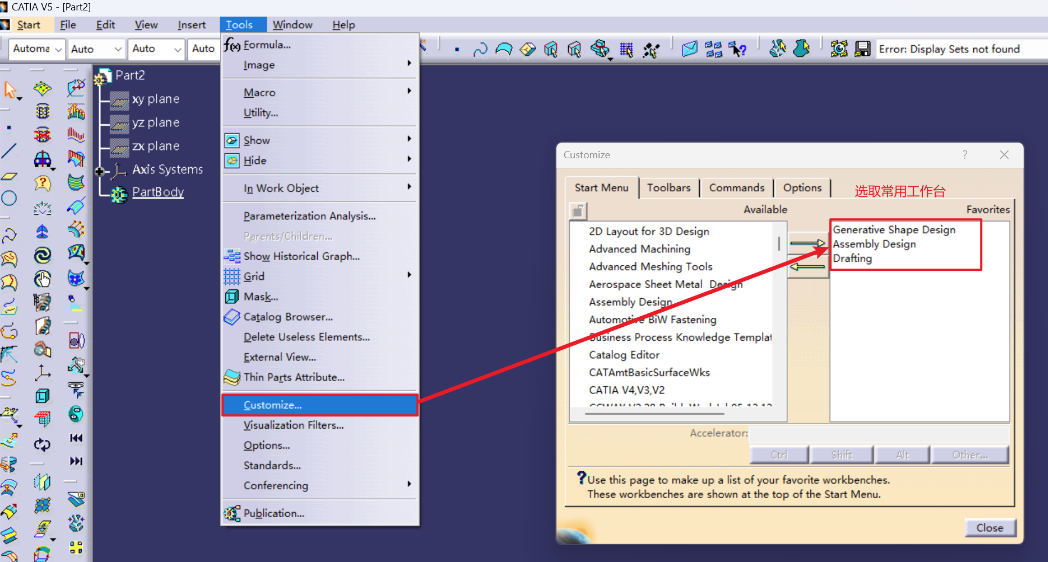The height and width of the screenshot is (562, 1048).
Task: Select Generative Shape Design in Favorites
Action: pyautogui.click(x=894, y=229)
